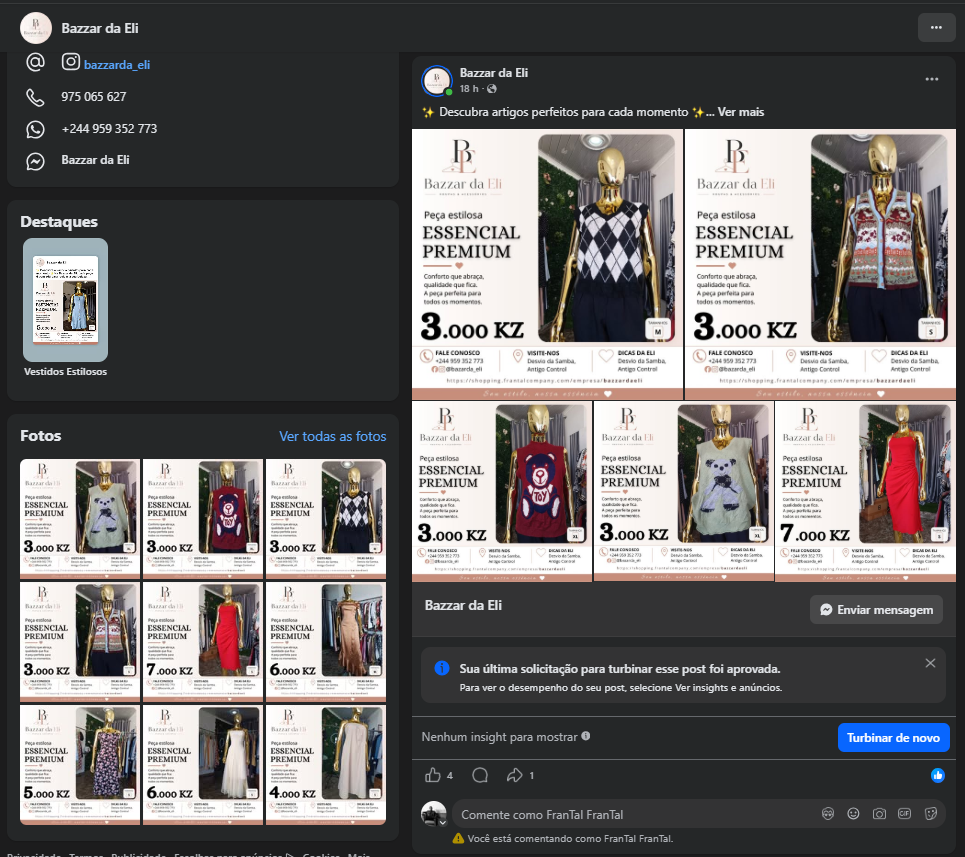Click the likes count 4

(450, 776)
